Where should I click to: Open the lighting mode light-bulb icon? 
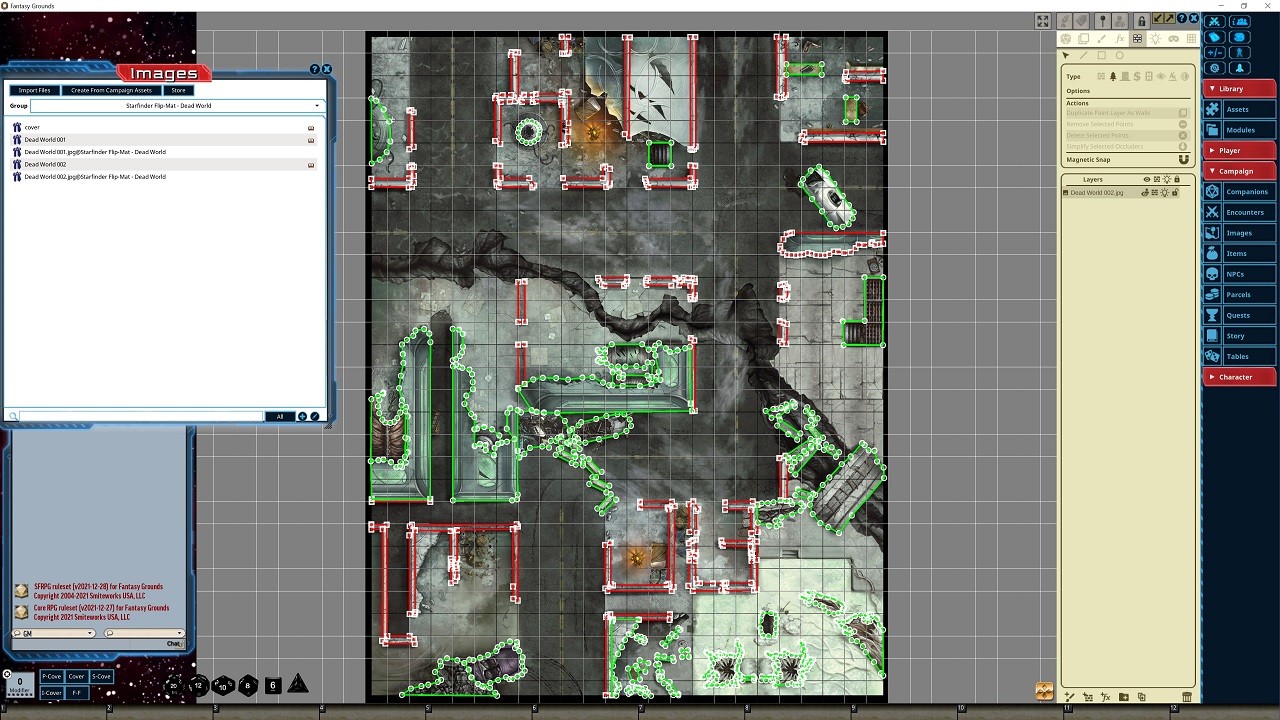[x=1156, y=39]
